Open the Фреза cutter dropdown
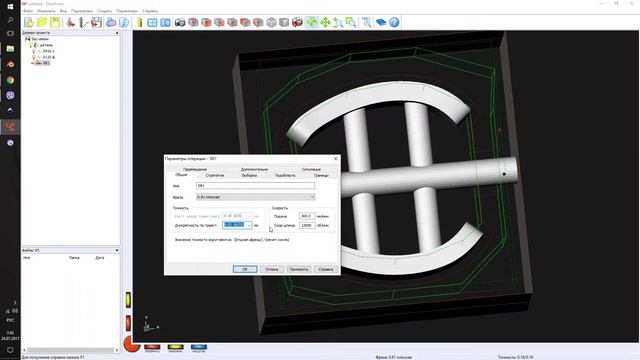Viewport: 640px width, 360px height. tap(312, 197)
